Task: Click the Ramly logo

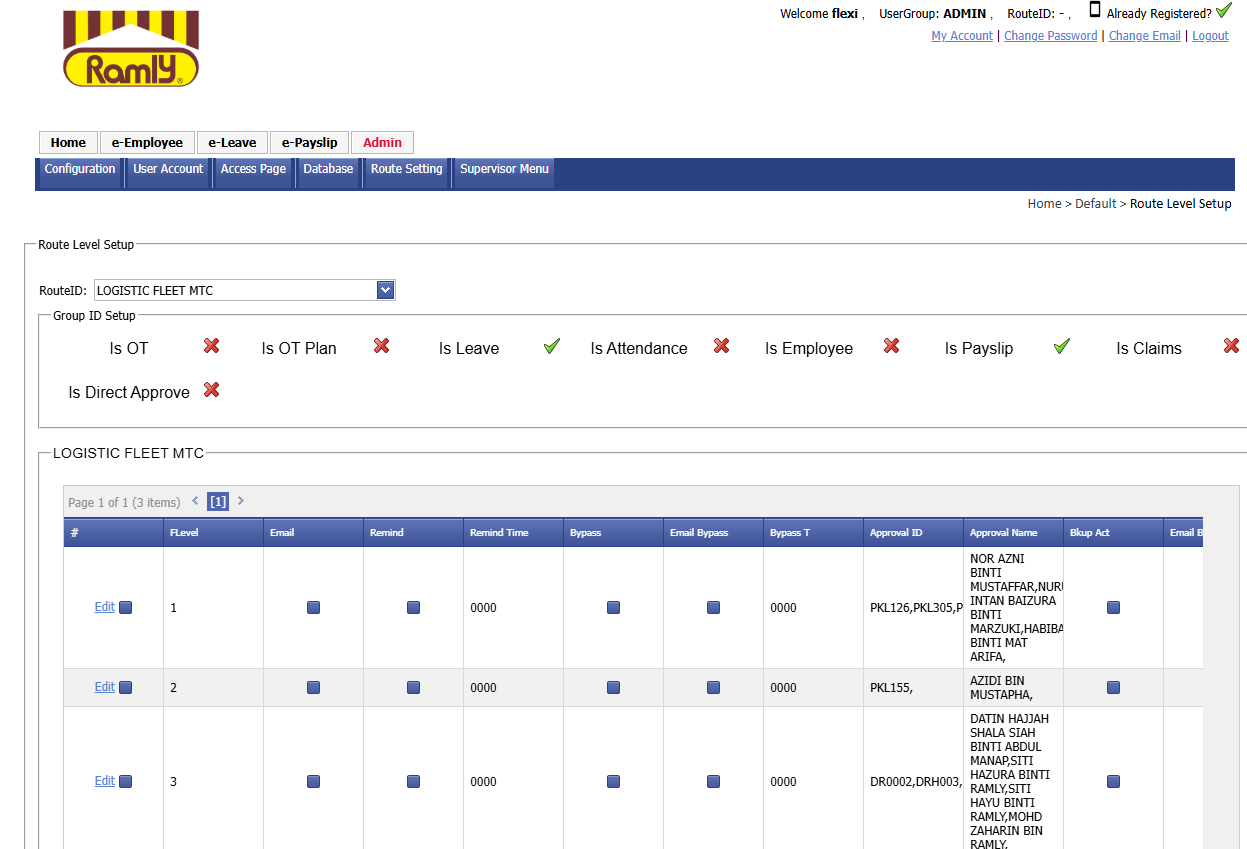Action: 131,49
